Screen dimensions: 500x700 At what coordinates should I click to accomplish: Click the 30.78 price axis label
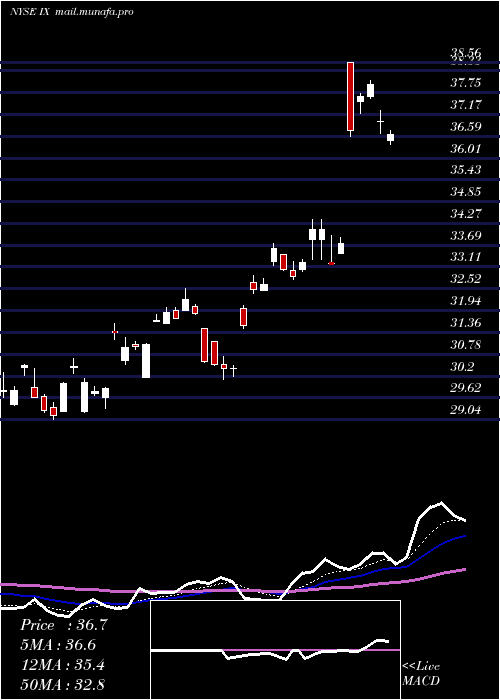466,344
